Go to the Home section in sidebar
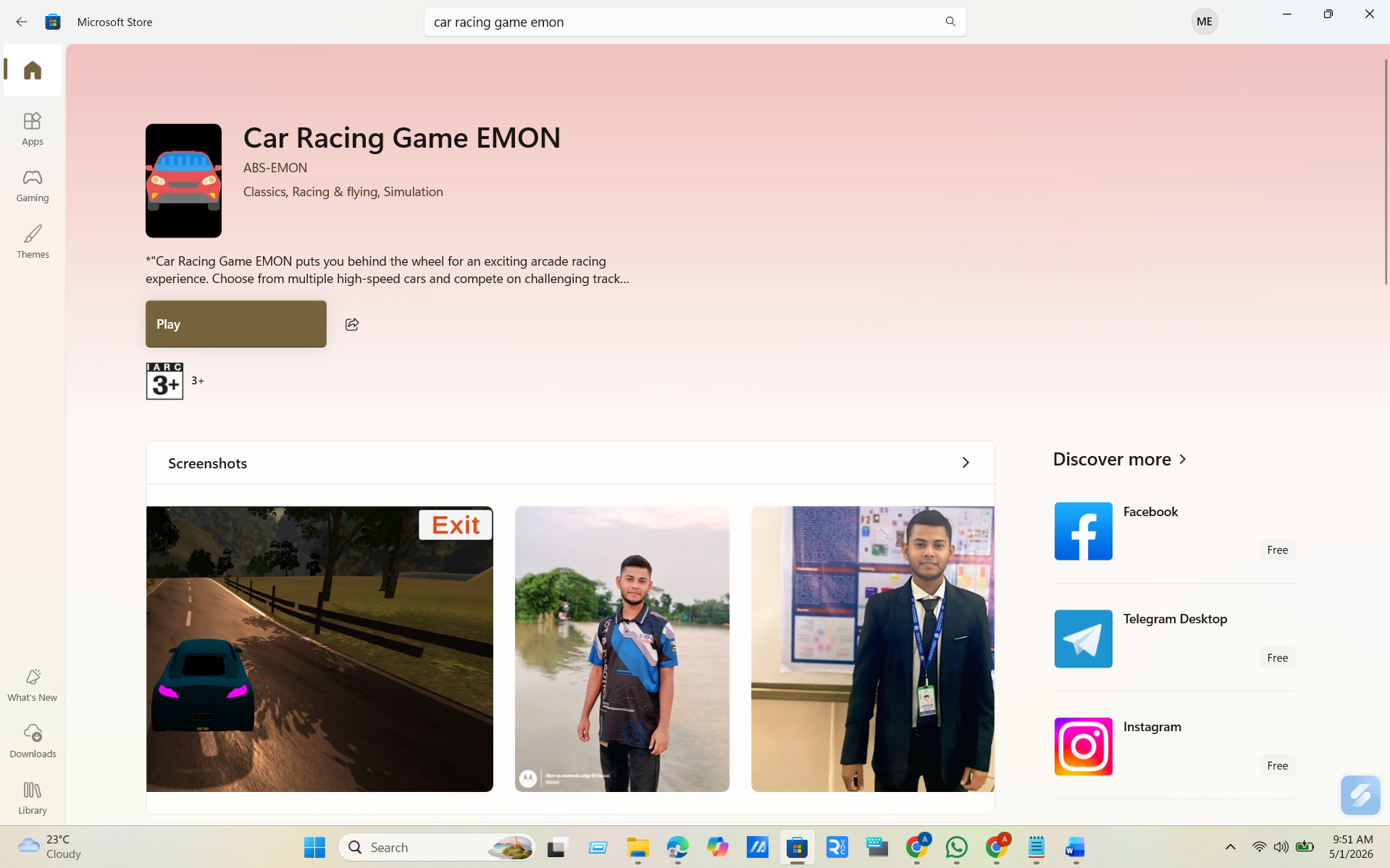Image resolution: width=1390 pixels, height=868 pixels. pos(33,69)
